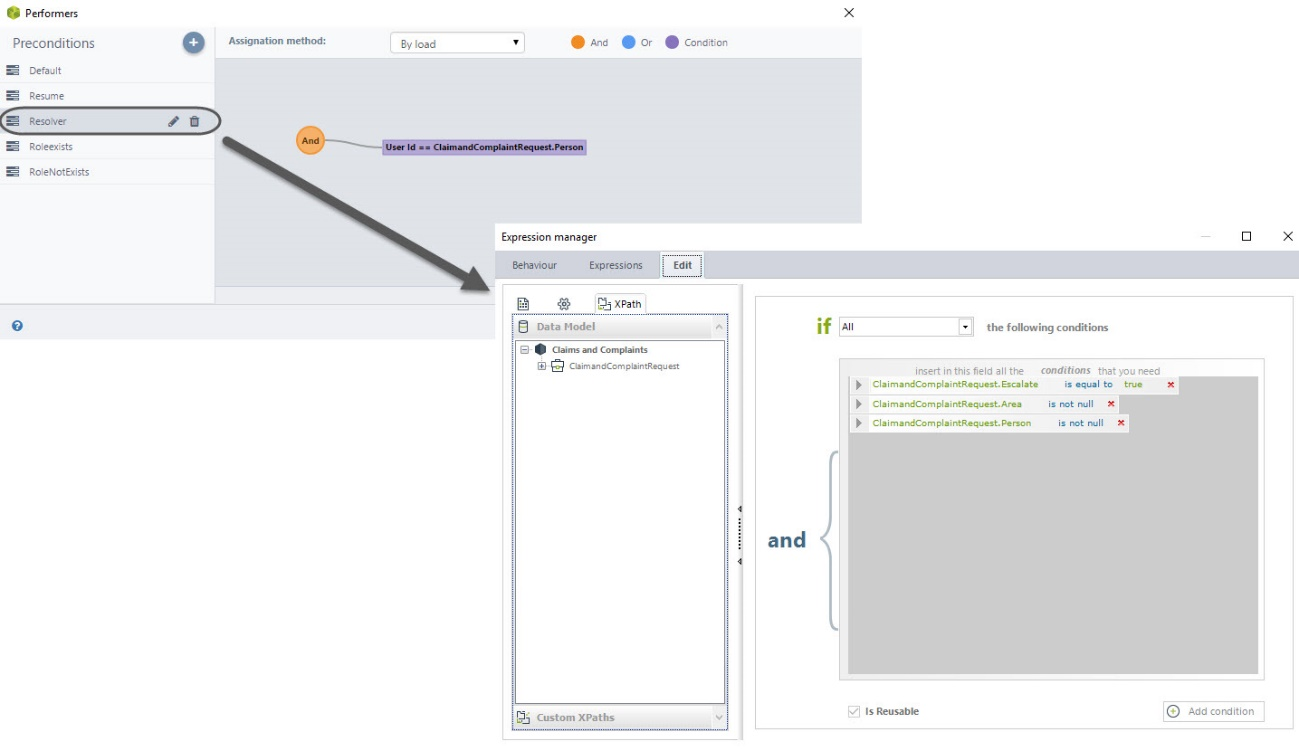
Task: Click the User Id == ClaimandComplaintRequest.Person condition box
Action: 484,147
